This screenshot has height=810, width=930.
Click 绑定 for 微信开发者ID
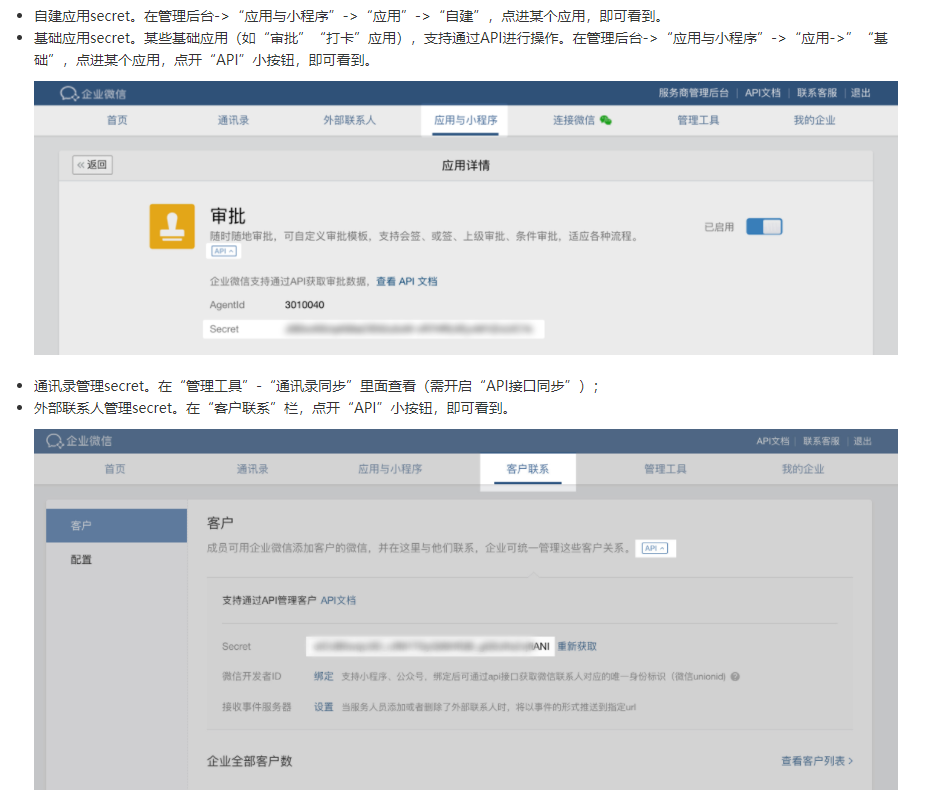tap(324, 677)
